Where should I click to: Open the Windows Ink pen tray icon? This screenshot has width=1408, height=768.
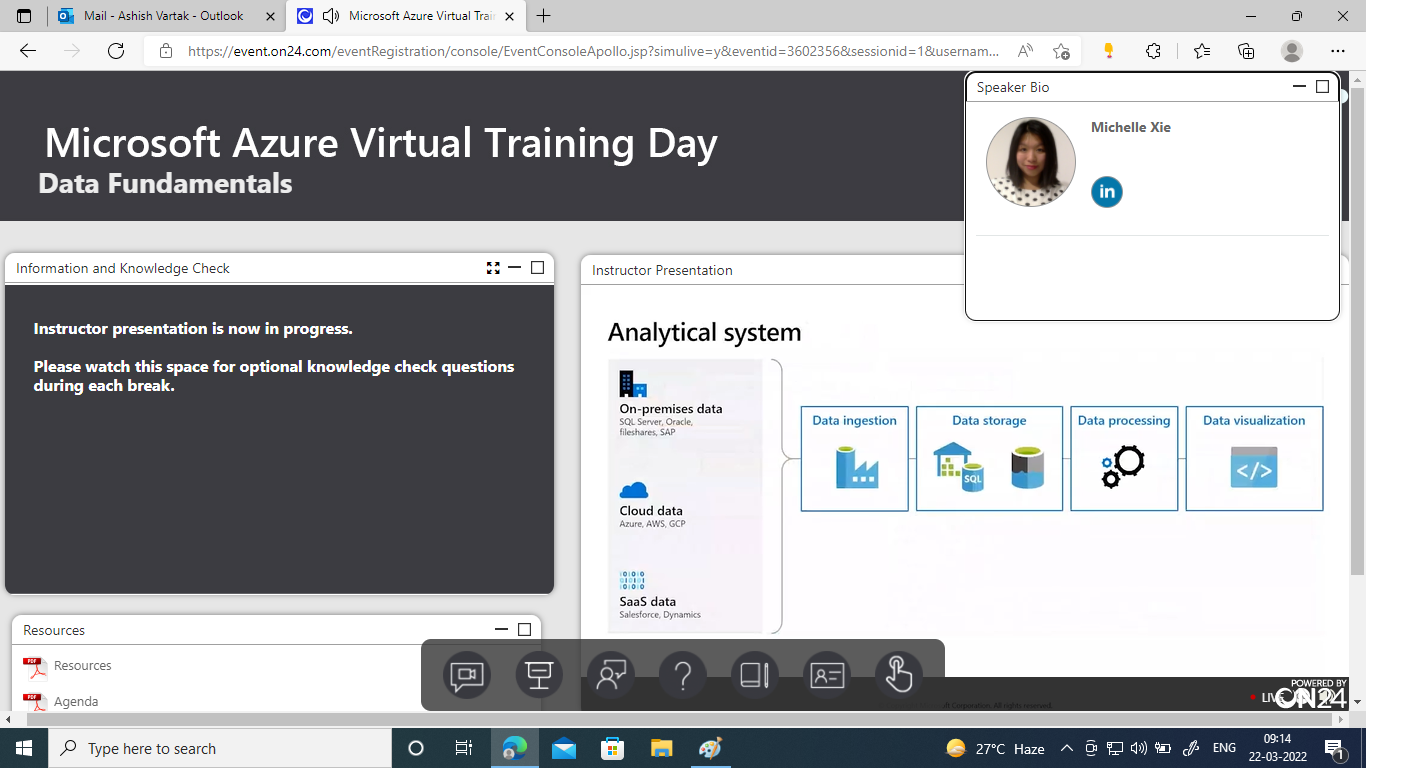(x=1191, y=748)
